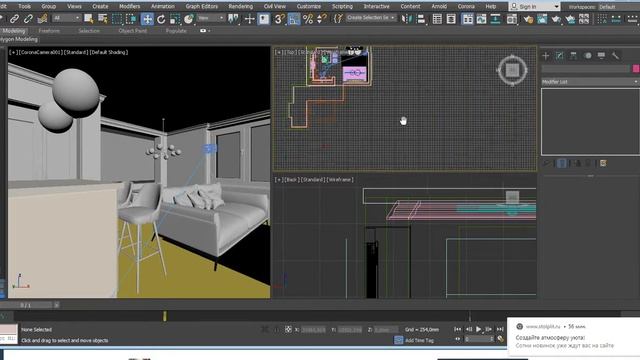Click CoronaCamera001 viewport label menu

(40, 52)
